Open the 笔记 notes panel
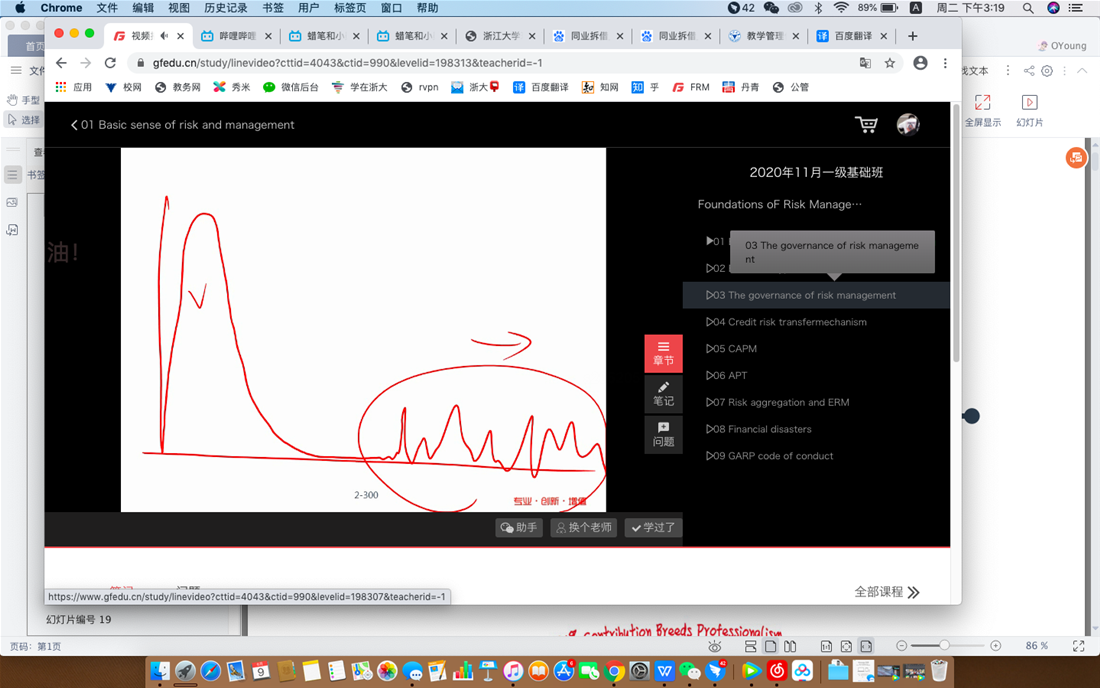 point(663,393)
